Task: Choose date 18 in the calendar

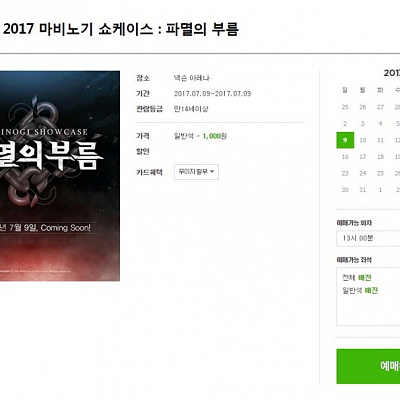Action: click(x=380, y=157)
